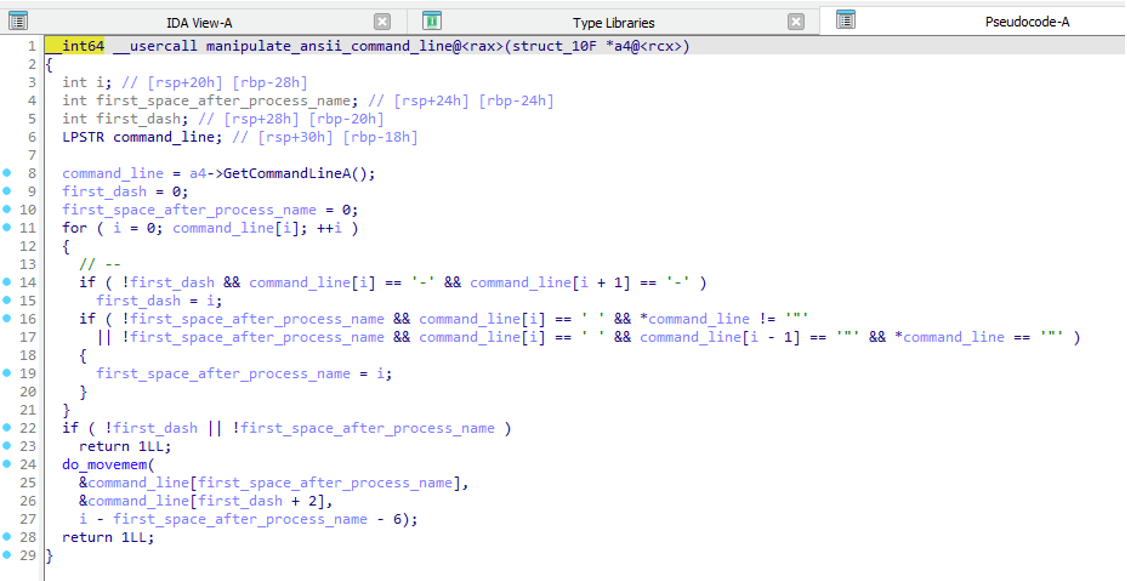Click first_space_after_process_name on line 19
The width and height of the screenshot is (1127, 581).
coord(224,373)
